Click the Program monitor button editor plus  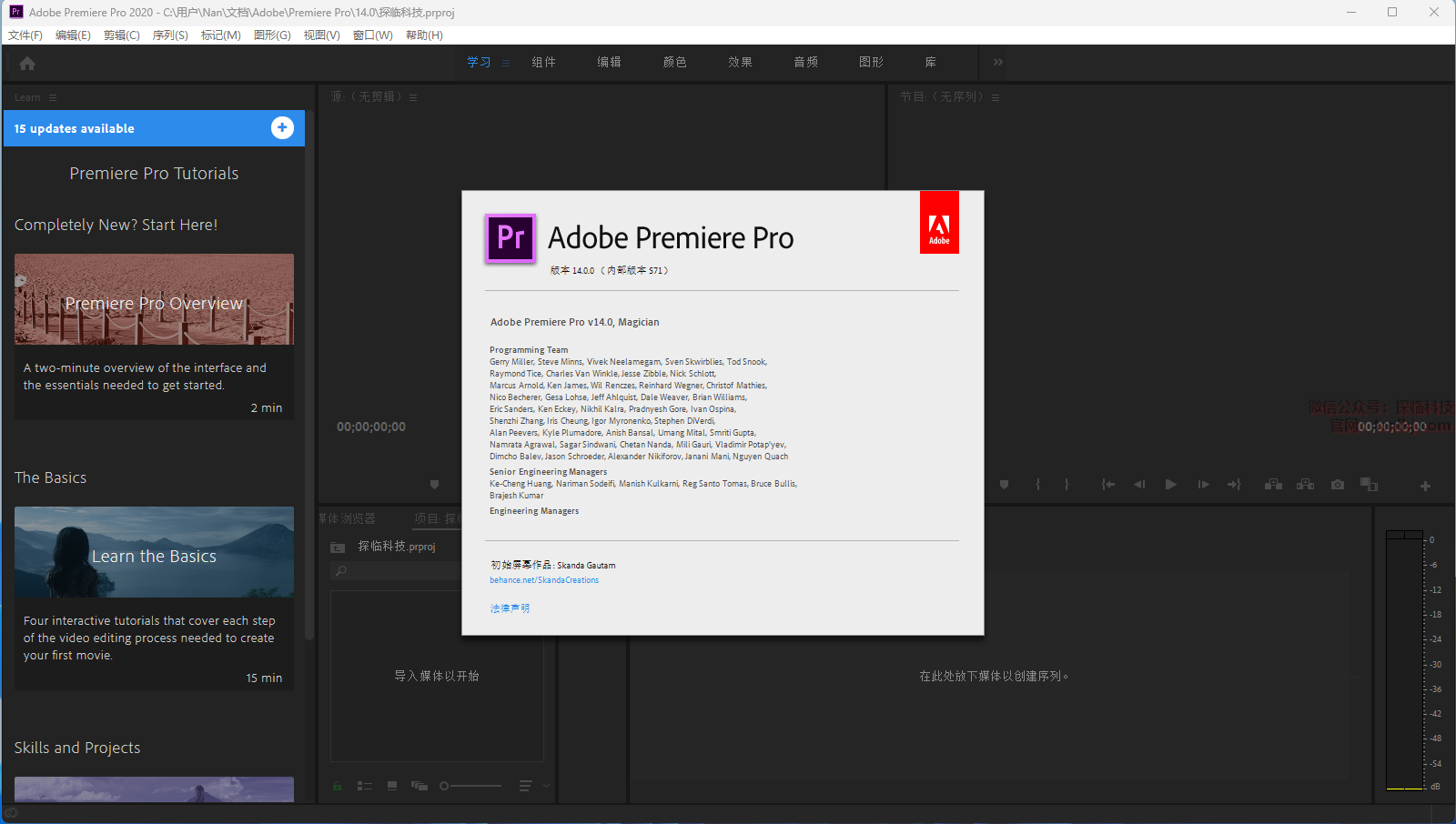[x=1425, y=487]
